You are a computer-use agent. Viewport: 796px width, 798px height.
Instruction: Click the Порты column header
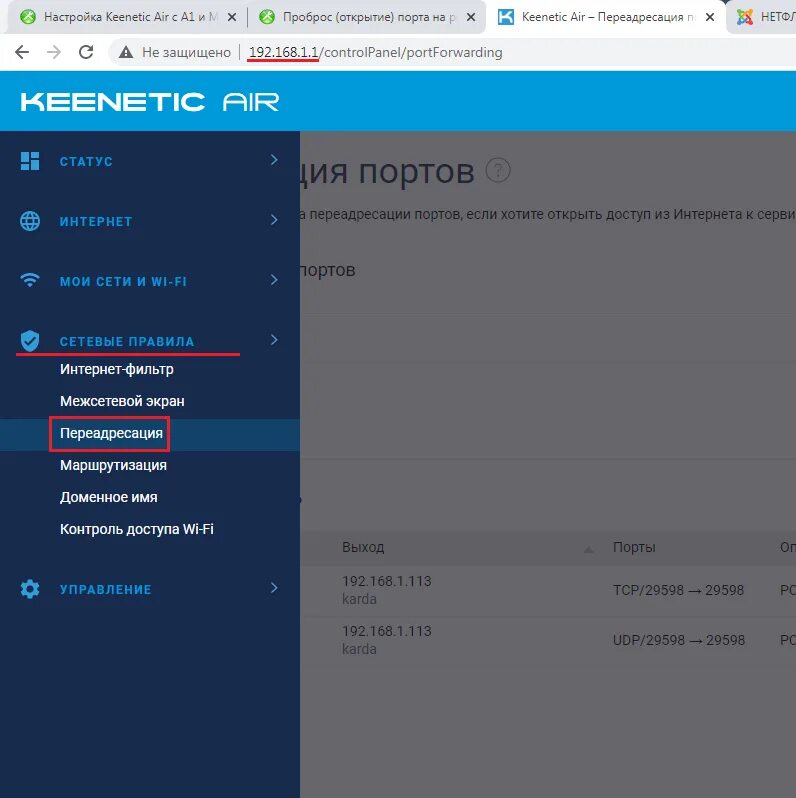click(x=634, y=547)
